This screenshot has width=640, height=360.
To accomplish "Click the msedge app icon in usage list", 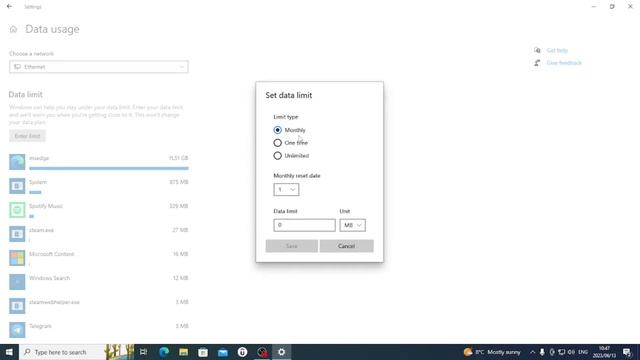I will 17,162.
